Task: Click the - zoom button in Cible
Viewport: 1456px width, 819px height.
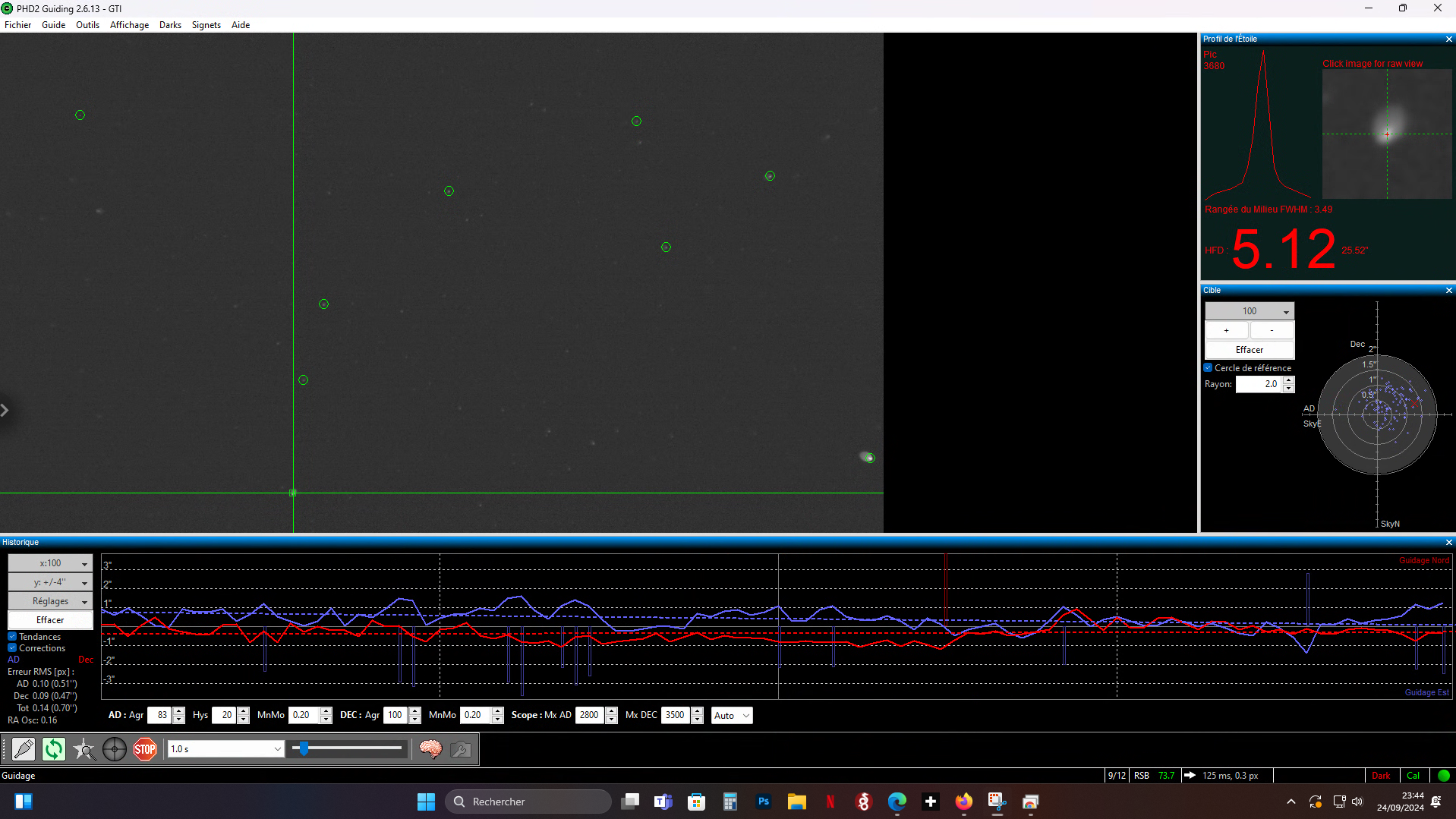Action: click(1272, 331)
